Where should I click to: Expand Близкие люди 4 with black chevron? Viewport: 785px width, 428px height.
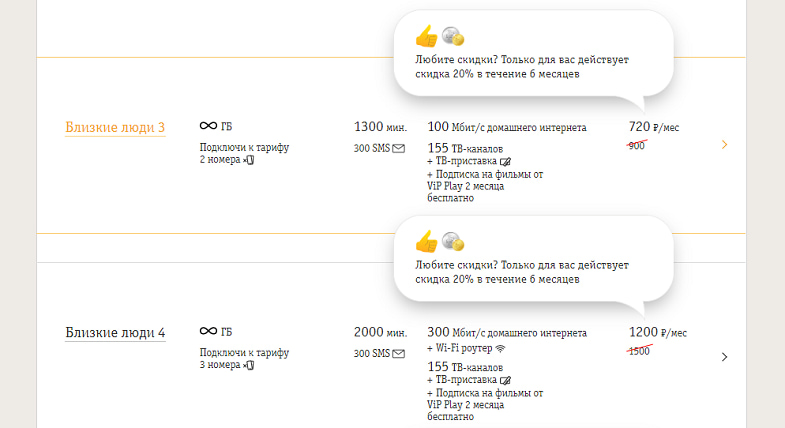pyautogui.click(x=724, y=357)
